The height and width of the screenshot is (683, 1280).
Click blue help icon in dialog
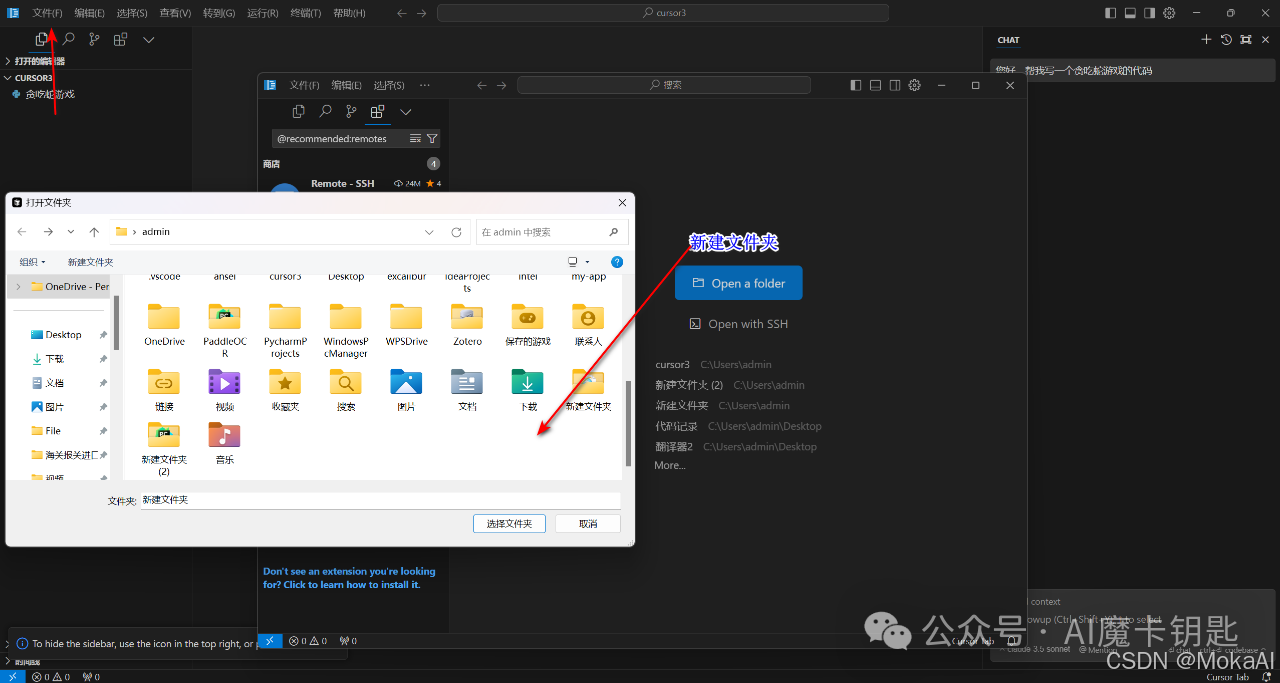[x=617, y=262]
